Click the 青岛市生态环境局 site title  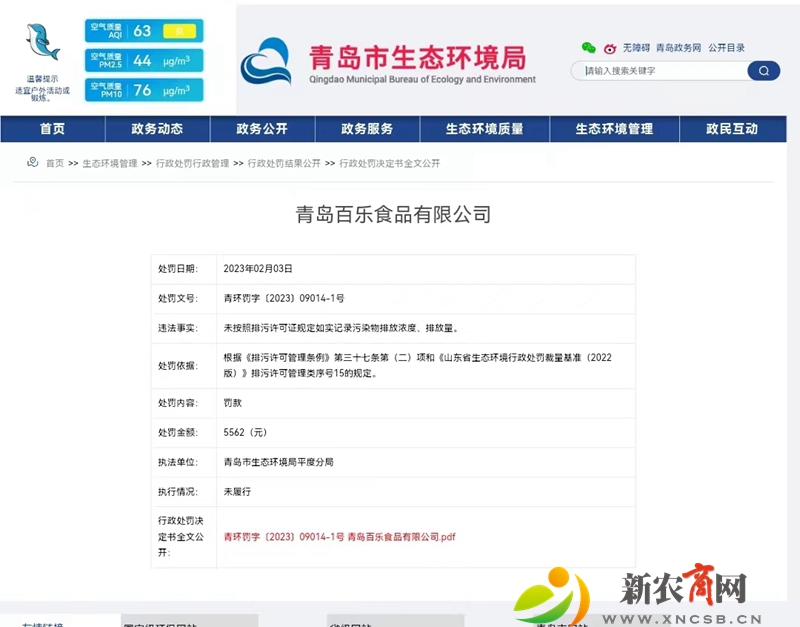[417, 57]
